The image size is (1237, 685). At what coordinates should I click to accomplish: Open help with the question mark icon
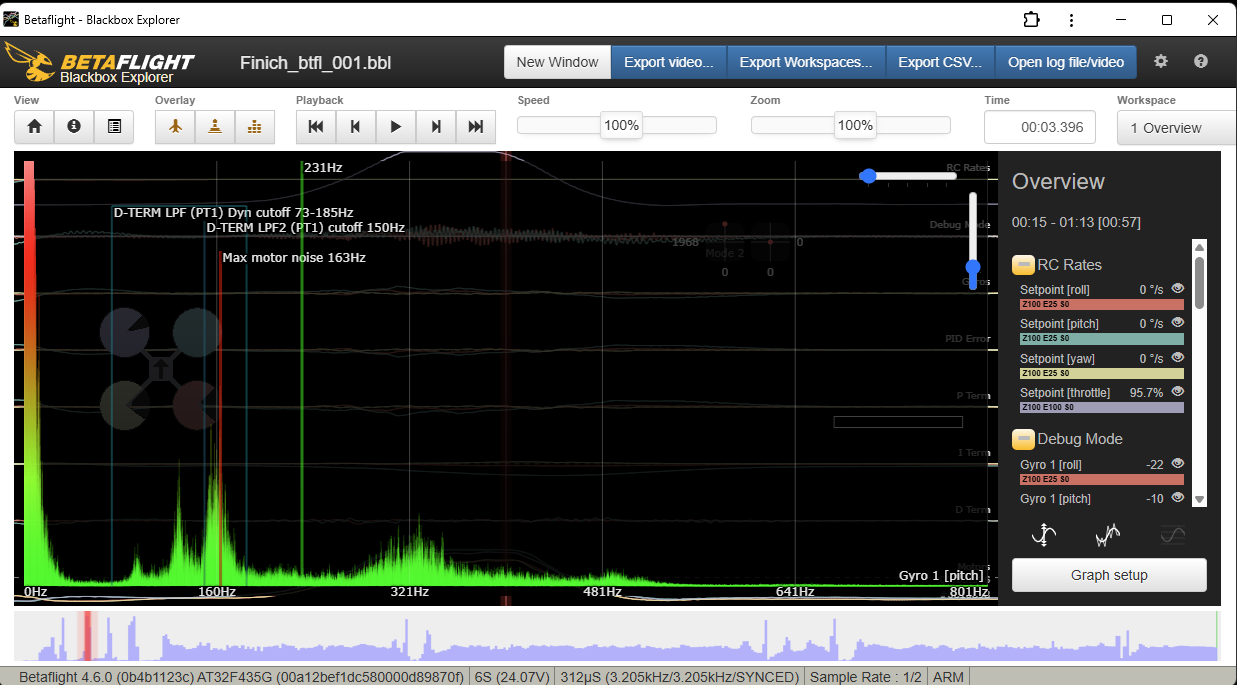(1201, 61)
